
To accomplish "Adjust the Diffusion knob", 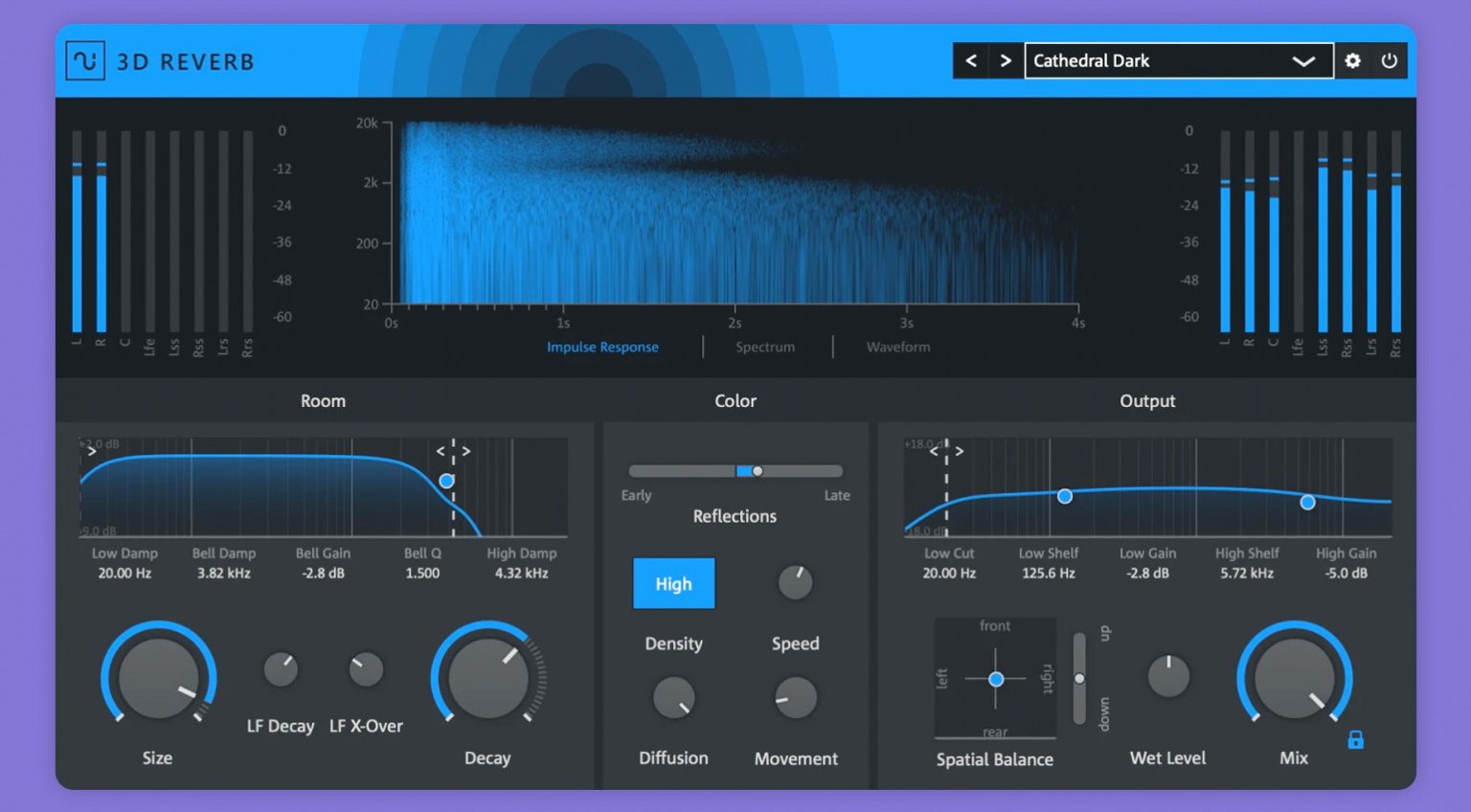I will point(673,698).
